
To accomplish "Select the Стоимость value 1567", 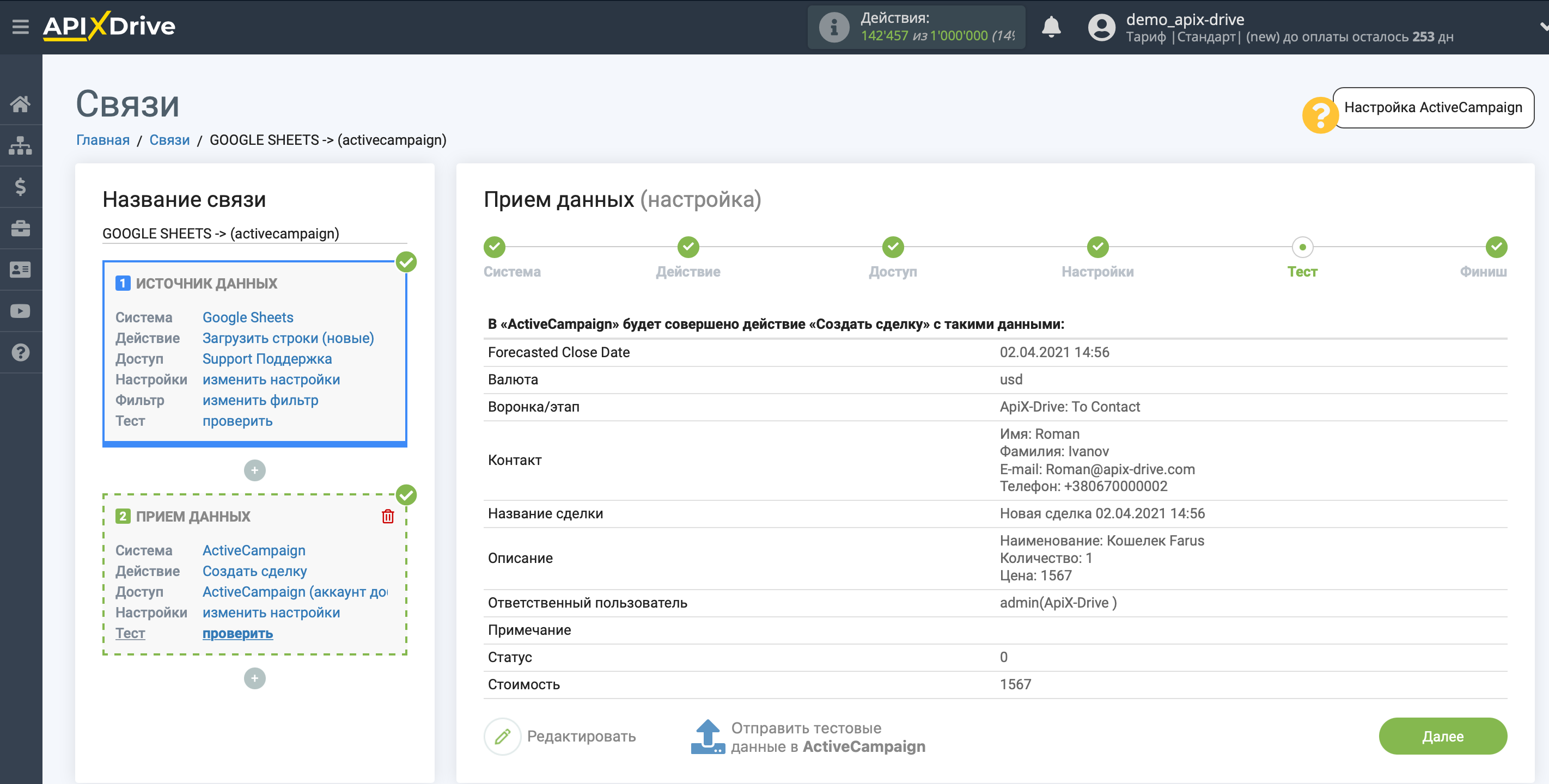I will point(1015,685).
